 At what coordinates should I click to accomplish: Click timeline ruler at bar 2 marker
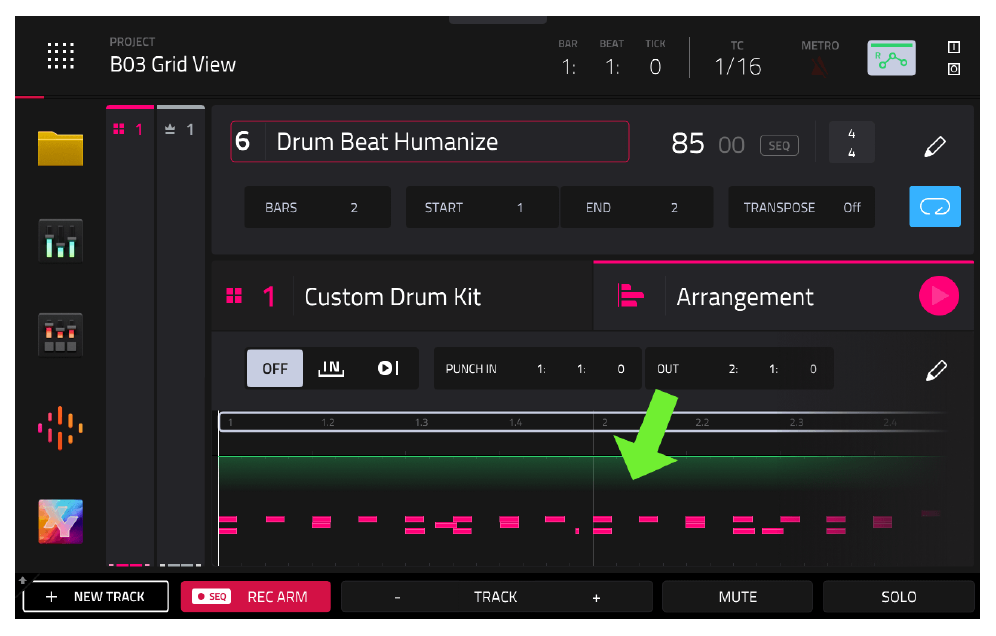tap(605, 423)
